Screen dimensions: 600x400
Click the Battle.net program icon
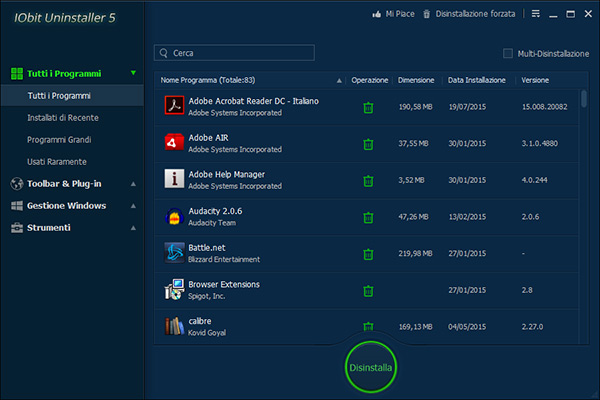[174, 253]
